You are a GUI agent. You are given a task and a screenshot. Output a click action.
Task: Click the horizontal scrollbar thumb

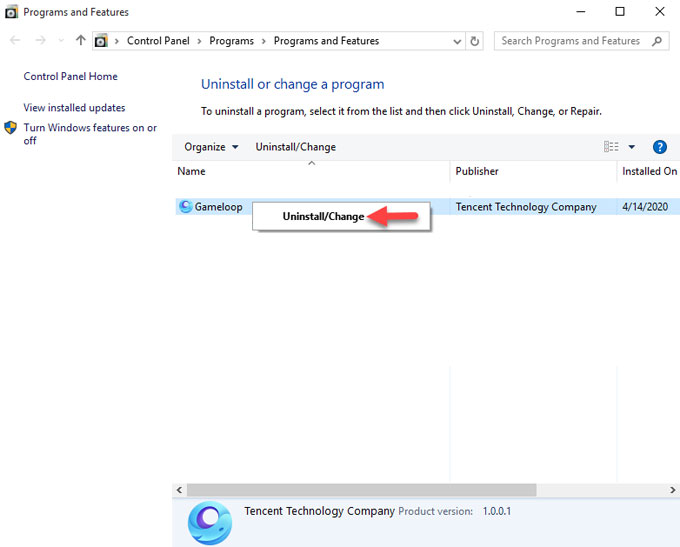pyautogui.click(x=361, y=490)
